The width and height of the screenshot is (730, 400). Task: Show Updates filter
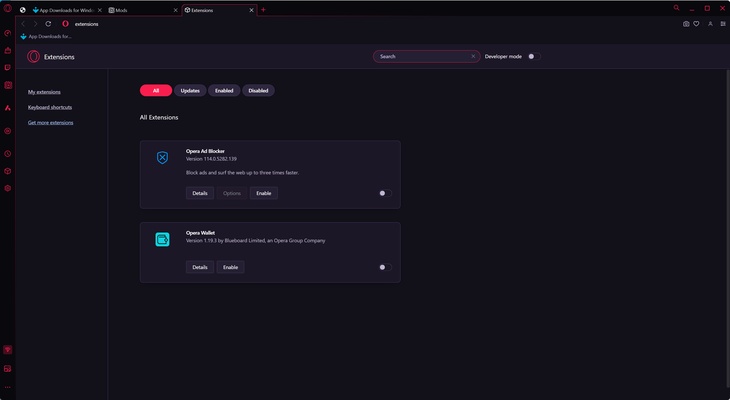(190, 91)
